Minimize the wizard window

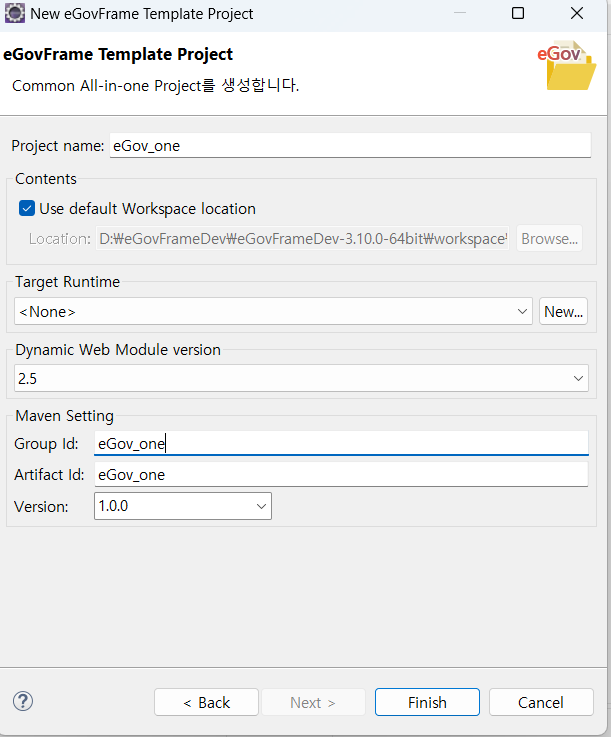460,13
